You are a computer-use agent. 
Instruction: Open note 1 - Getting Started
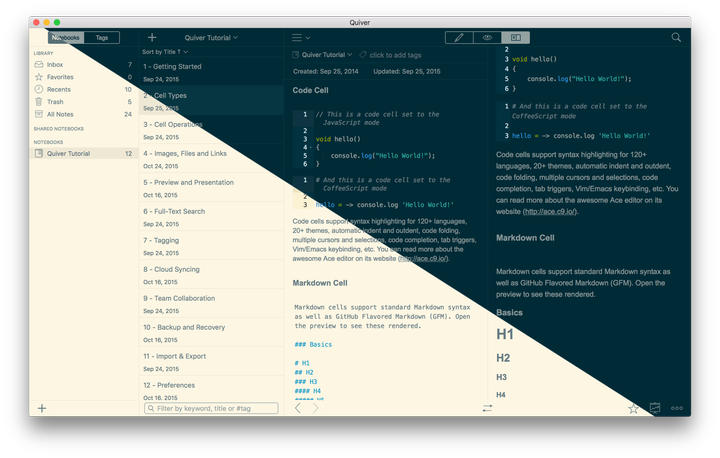click(x=211, y=71)
